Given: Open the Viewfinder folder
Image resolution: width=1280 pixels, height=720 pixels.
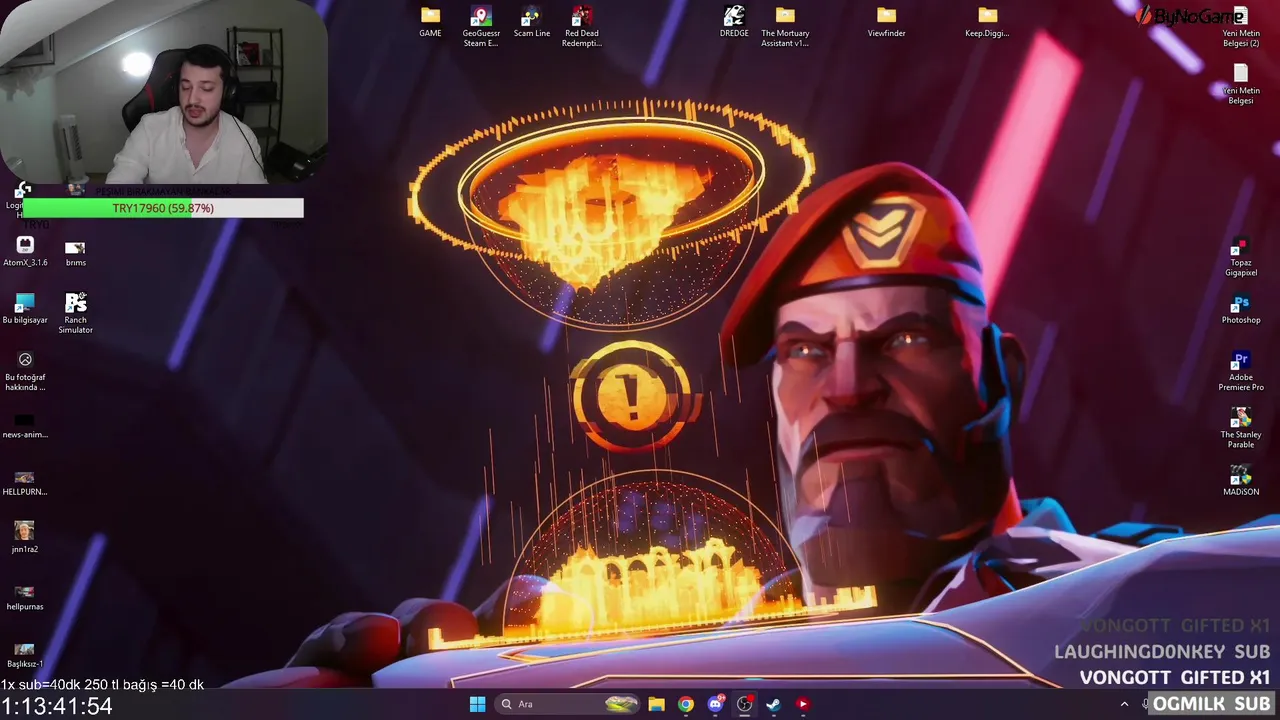Looking at the screenshot, I should click(x=886, y=22).
